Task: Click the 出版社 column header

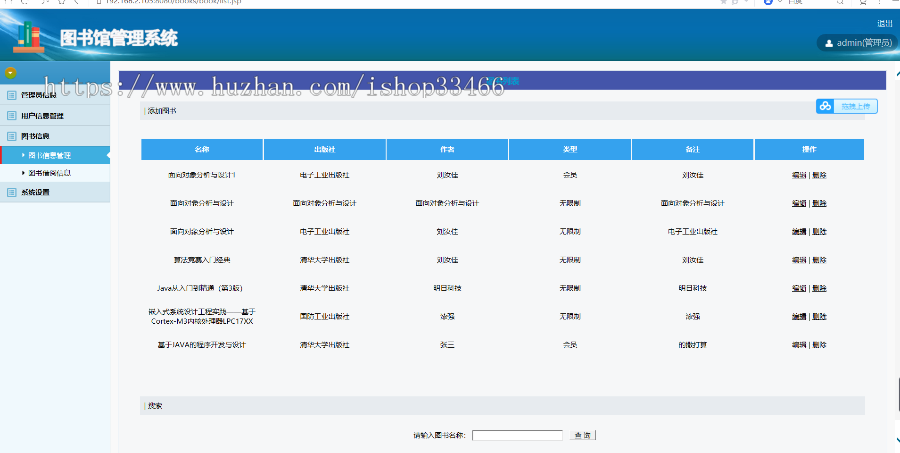Action: (324, 149)
